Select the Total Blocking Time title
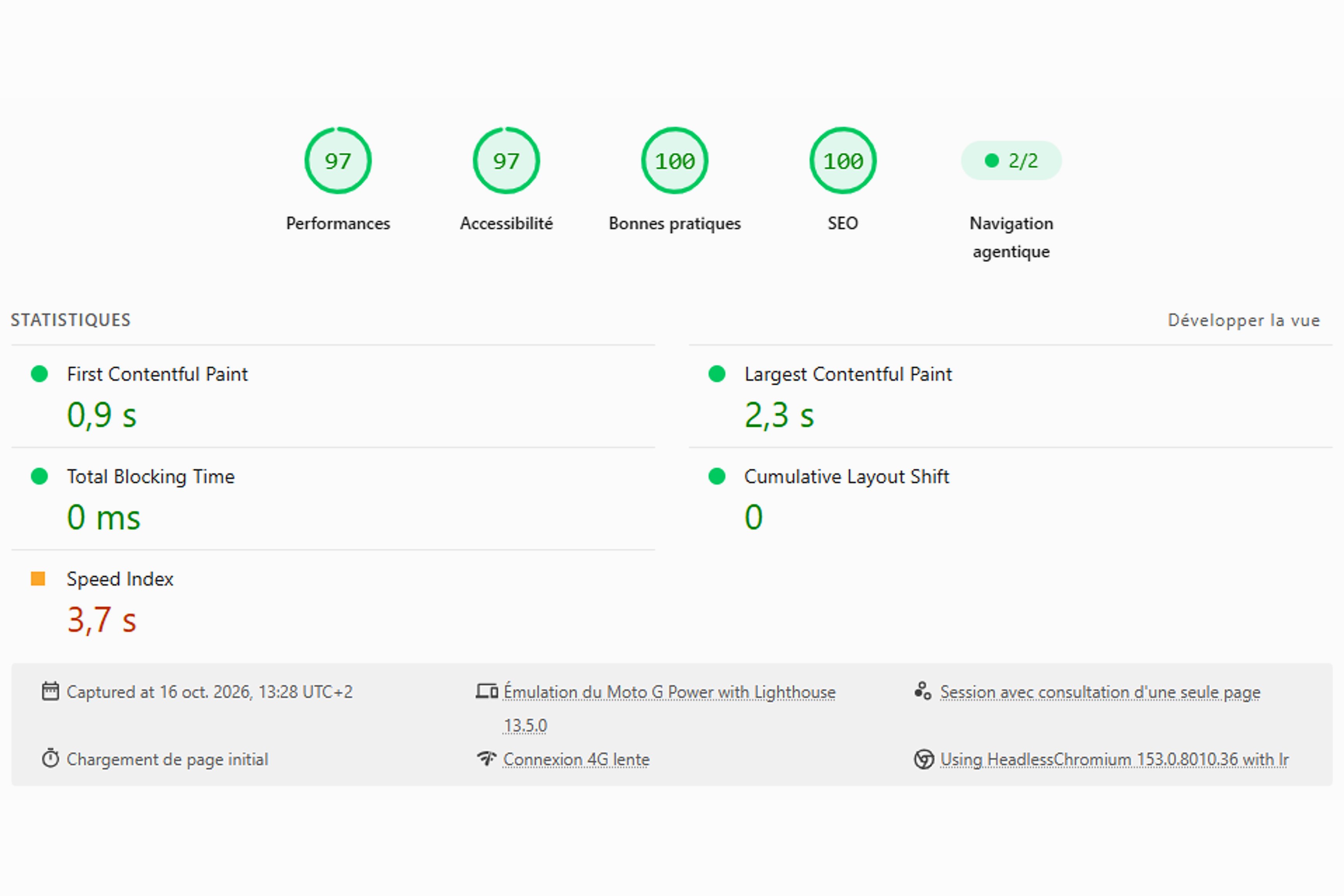The width and height of the screenshot is (1344, 896). [151, 476]
